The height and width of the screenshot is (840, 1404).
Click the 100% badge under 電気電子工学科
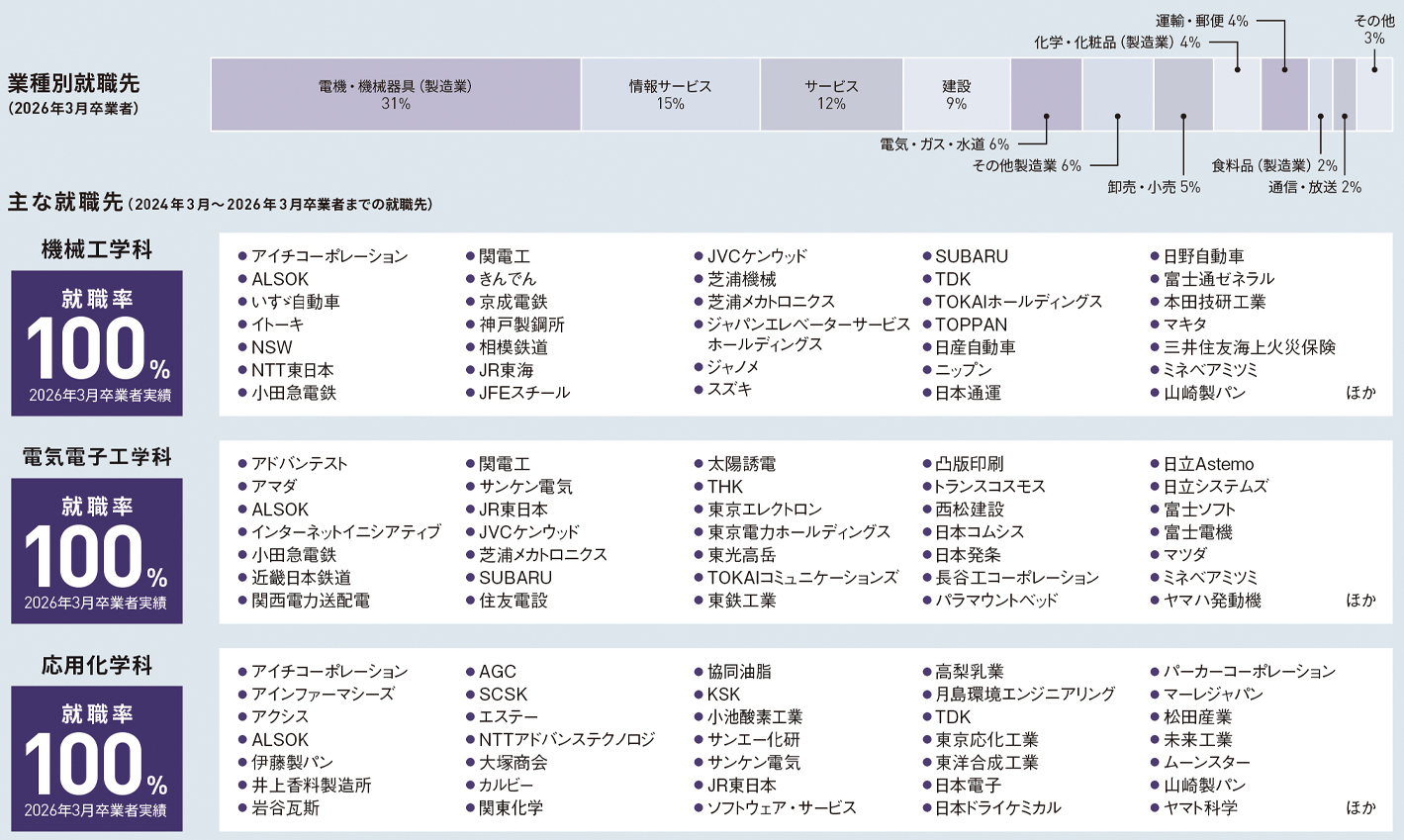point(97,551)
